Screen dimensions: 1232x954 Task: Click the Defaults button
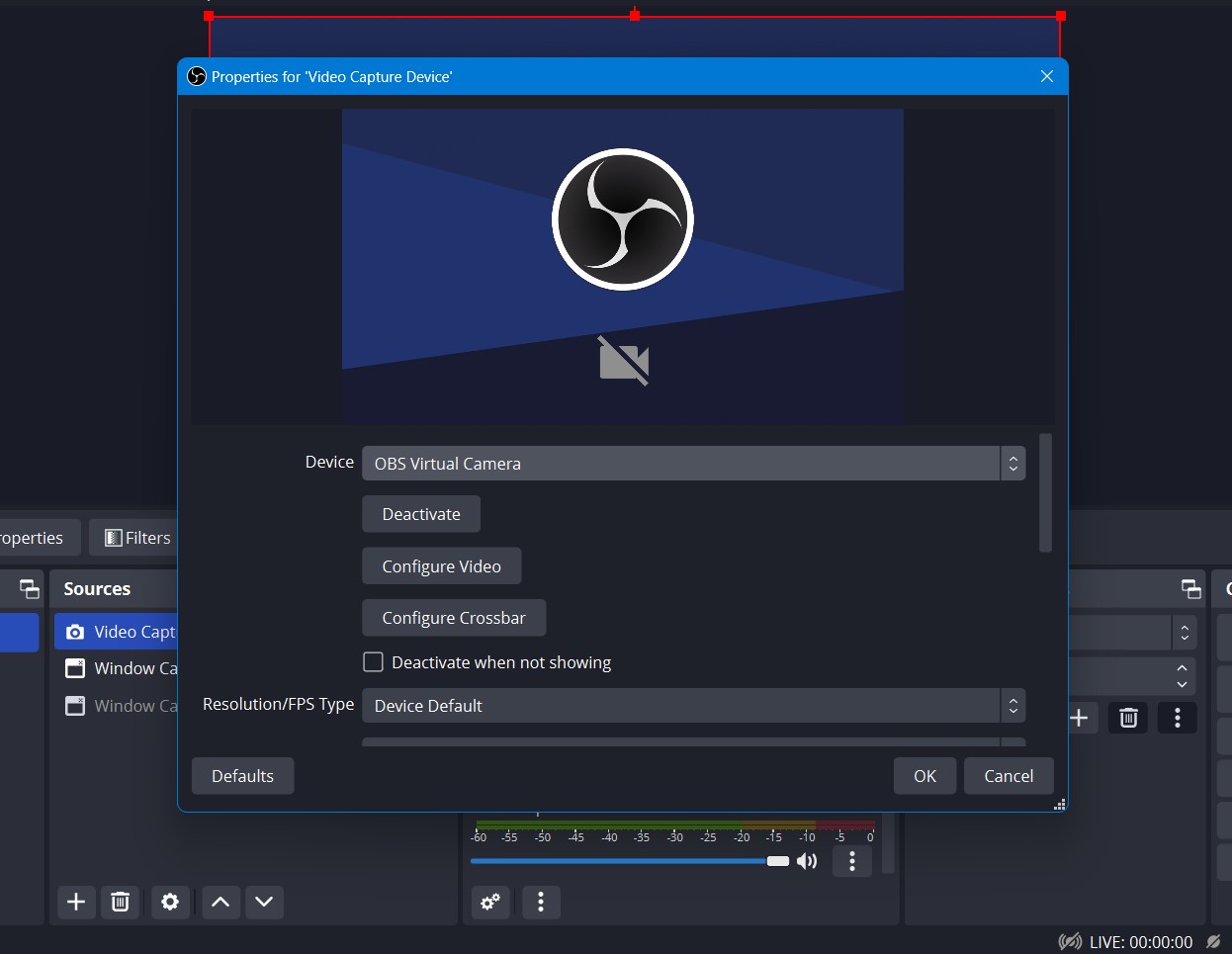tap(242, 775)
